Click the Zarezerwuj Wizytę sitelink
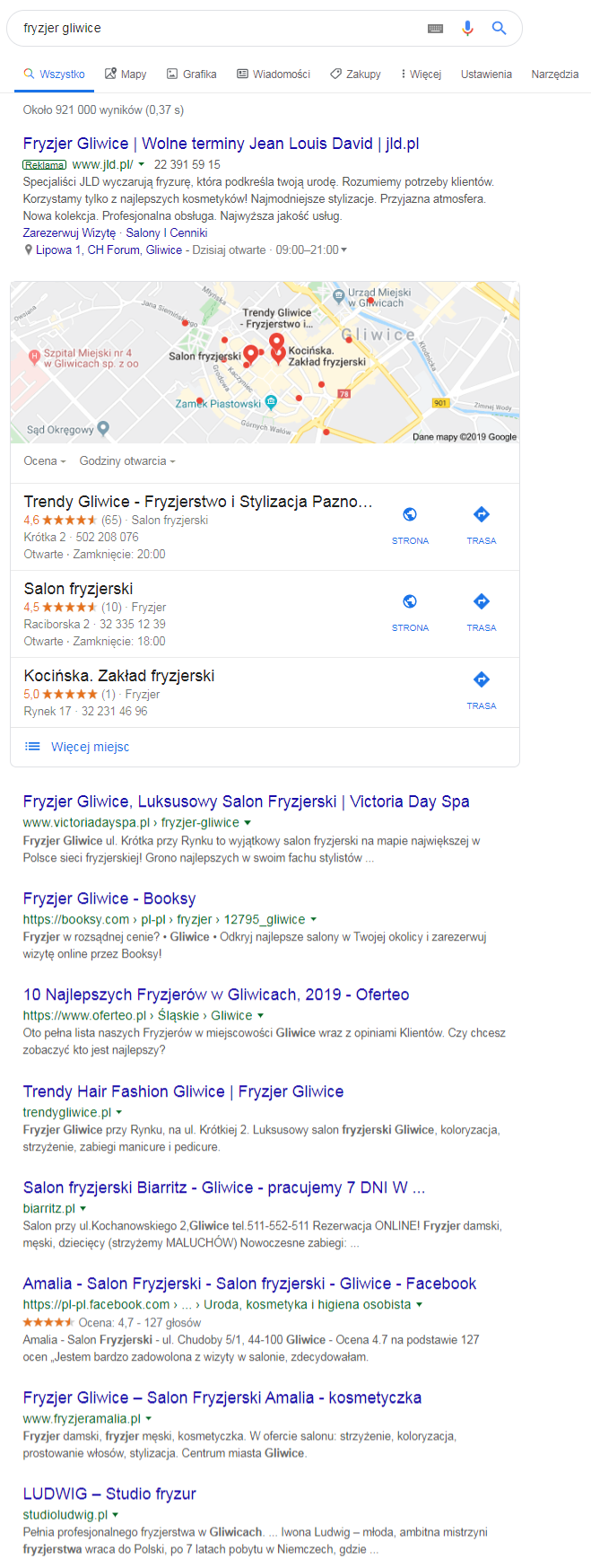591x1568 pixels. point(69,233)
